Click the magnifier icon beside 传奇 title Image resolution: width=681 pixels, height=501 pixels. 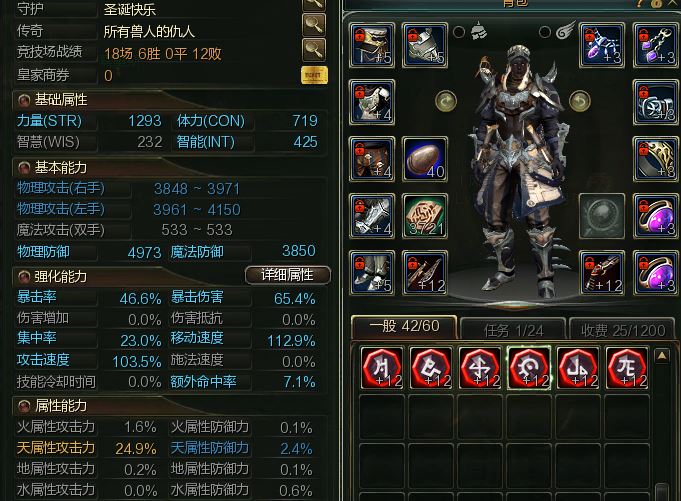(314, 25)
